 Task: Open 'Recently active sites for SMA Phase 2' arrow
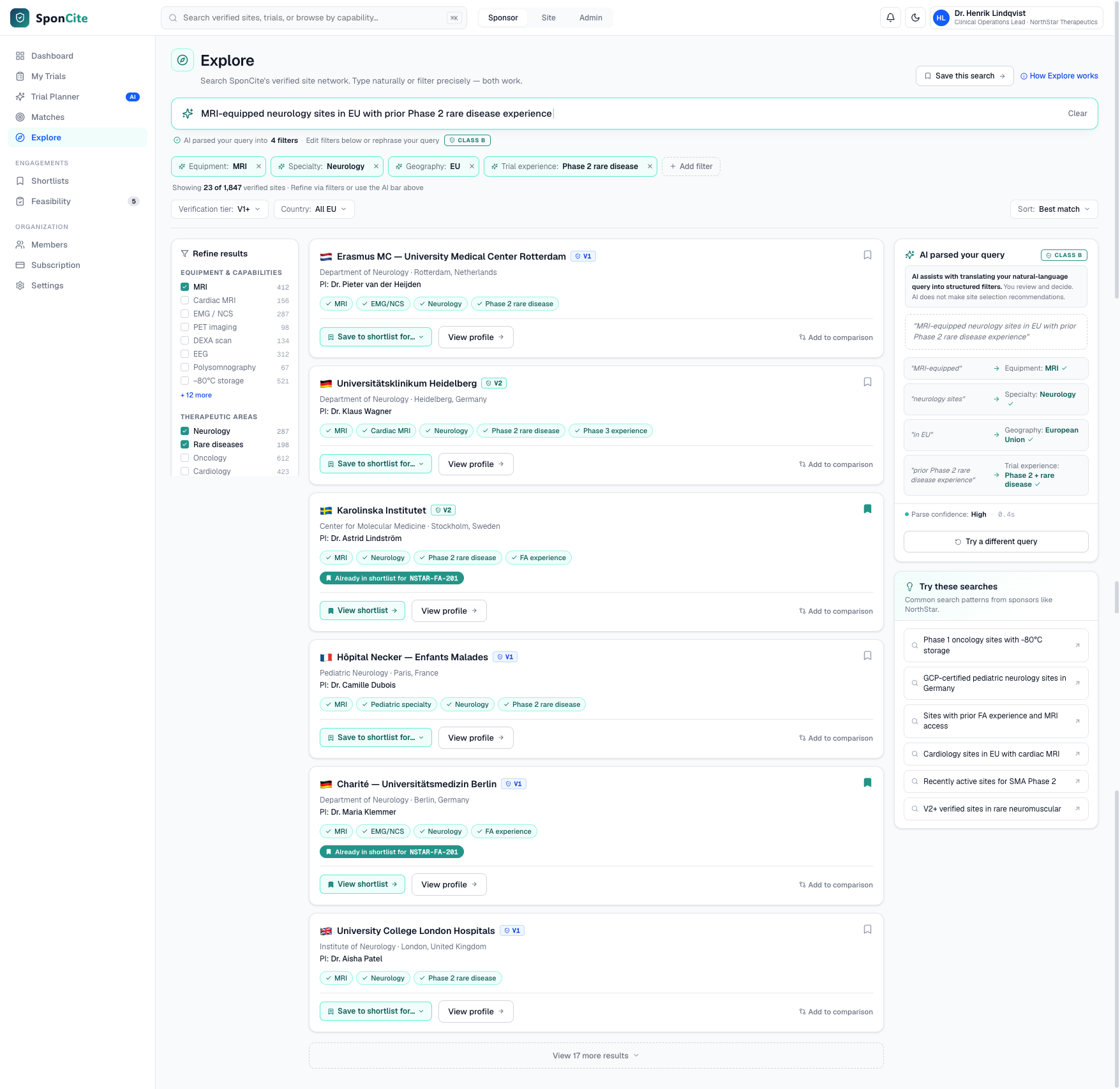[x=1077, y=782]
